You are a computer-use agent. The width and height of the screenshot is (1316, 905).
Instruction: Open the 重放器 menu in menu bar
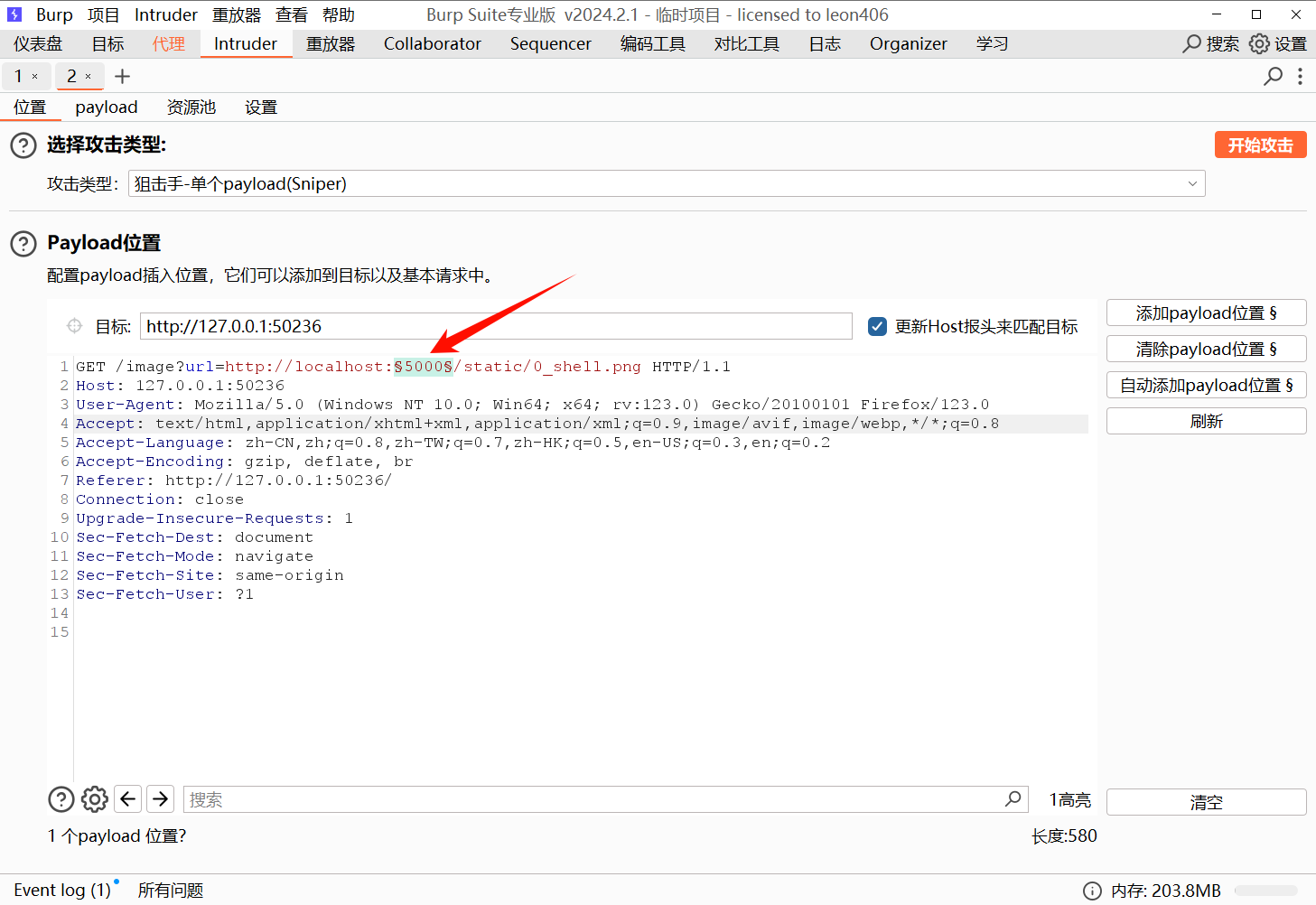(x=237, y=14)
